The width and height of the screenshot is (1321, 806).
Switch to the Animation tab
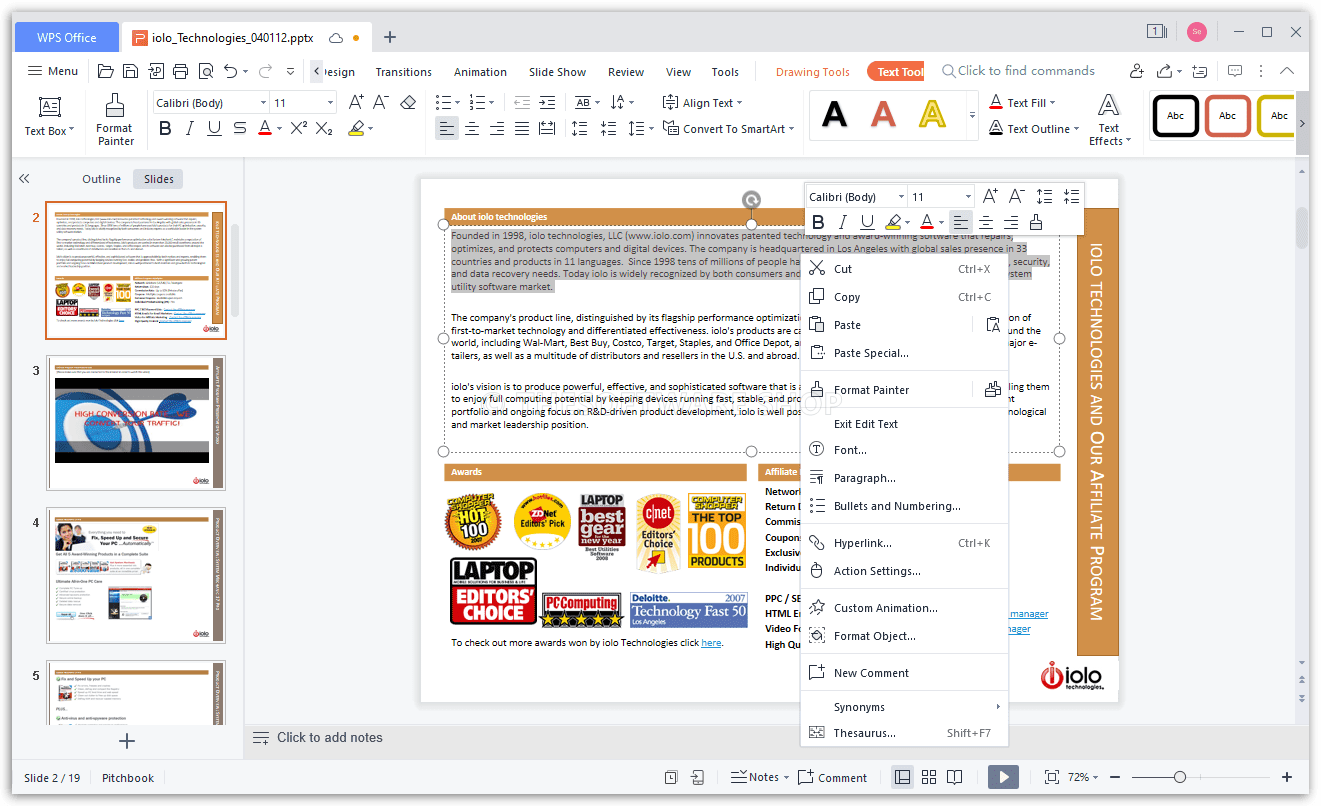(x=480, y=72)
